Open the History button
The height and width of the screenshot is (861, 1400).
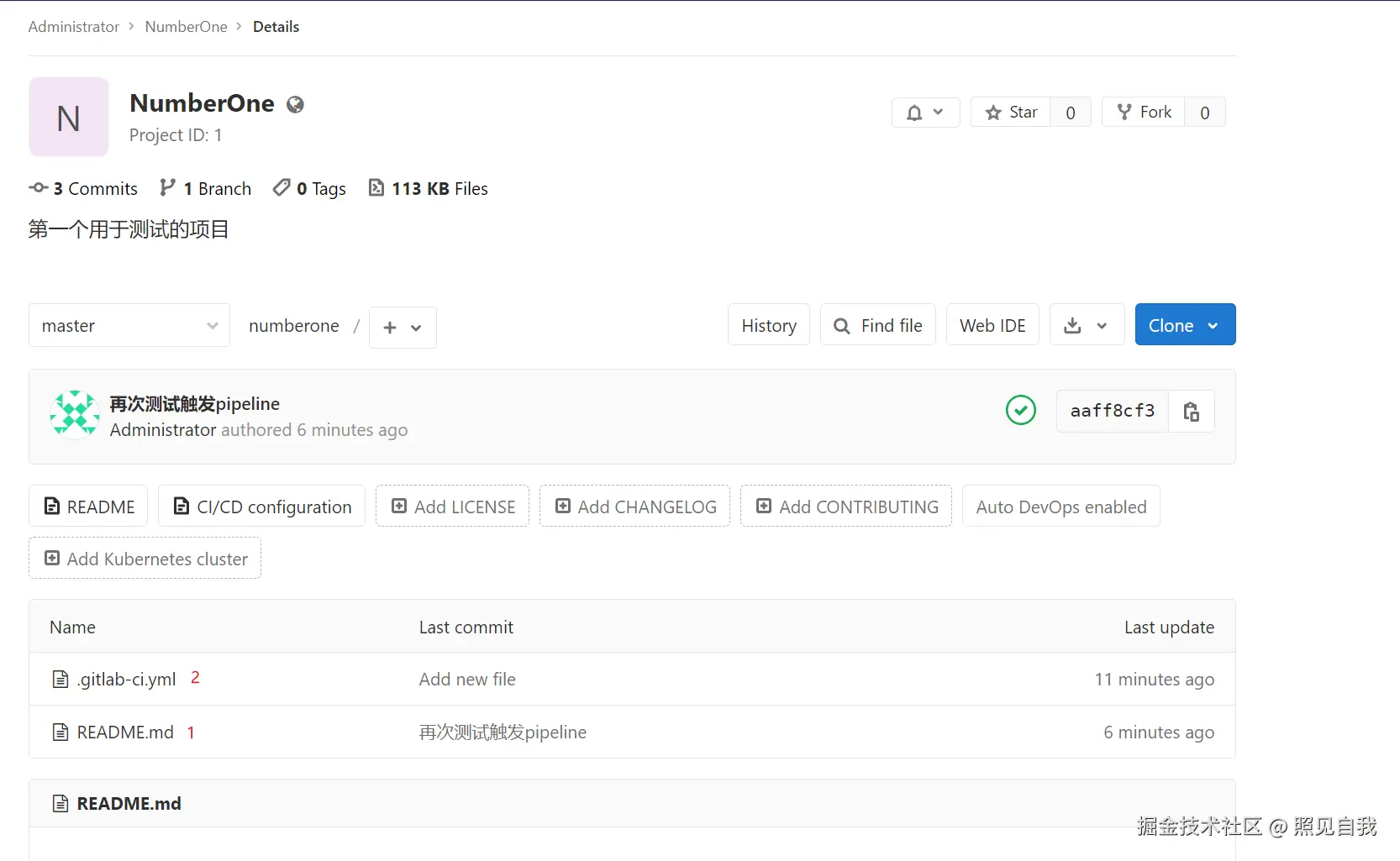[769, 325]
